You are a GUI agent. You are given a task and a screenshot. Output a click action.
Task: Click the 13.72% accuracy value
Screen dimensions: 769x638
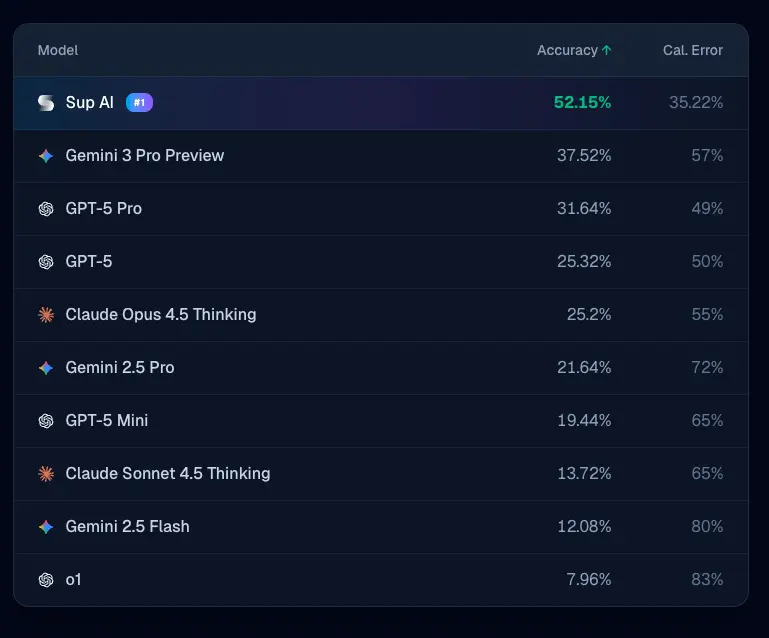(584, 473)
